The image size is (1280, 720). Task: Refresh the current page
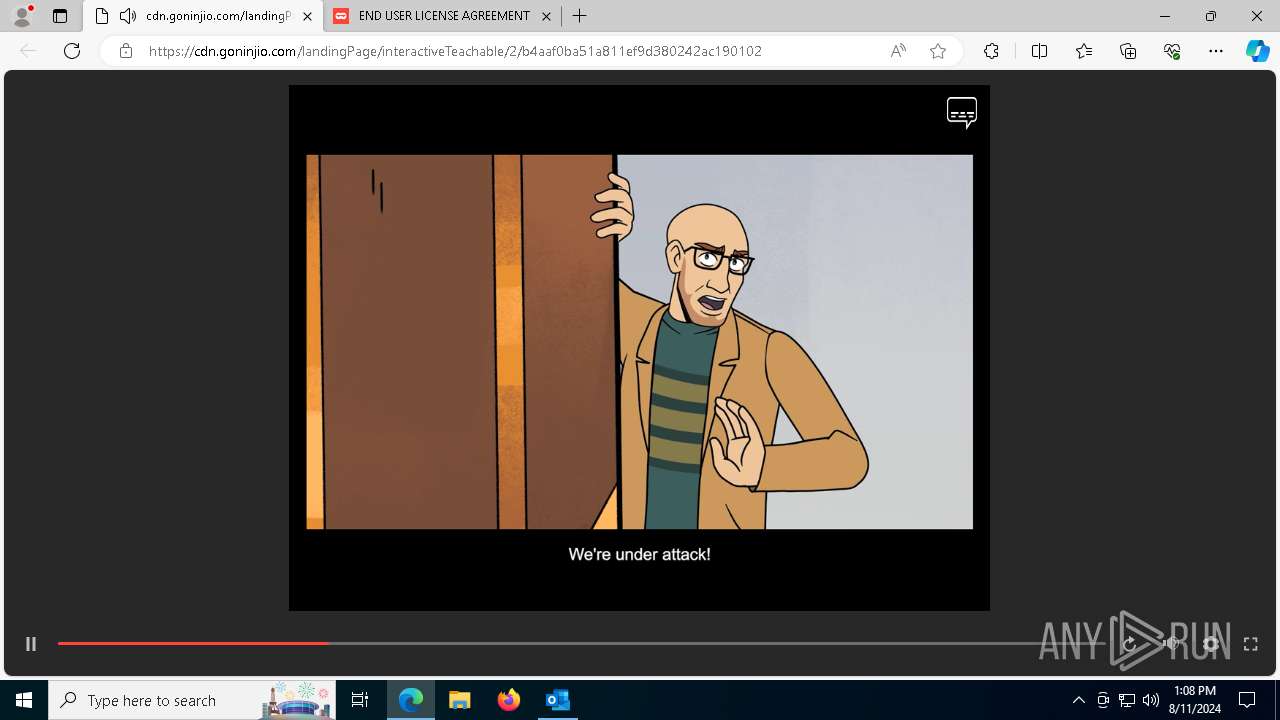pyautogui.click(x=72, y=51)
